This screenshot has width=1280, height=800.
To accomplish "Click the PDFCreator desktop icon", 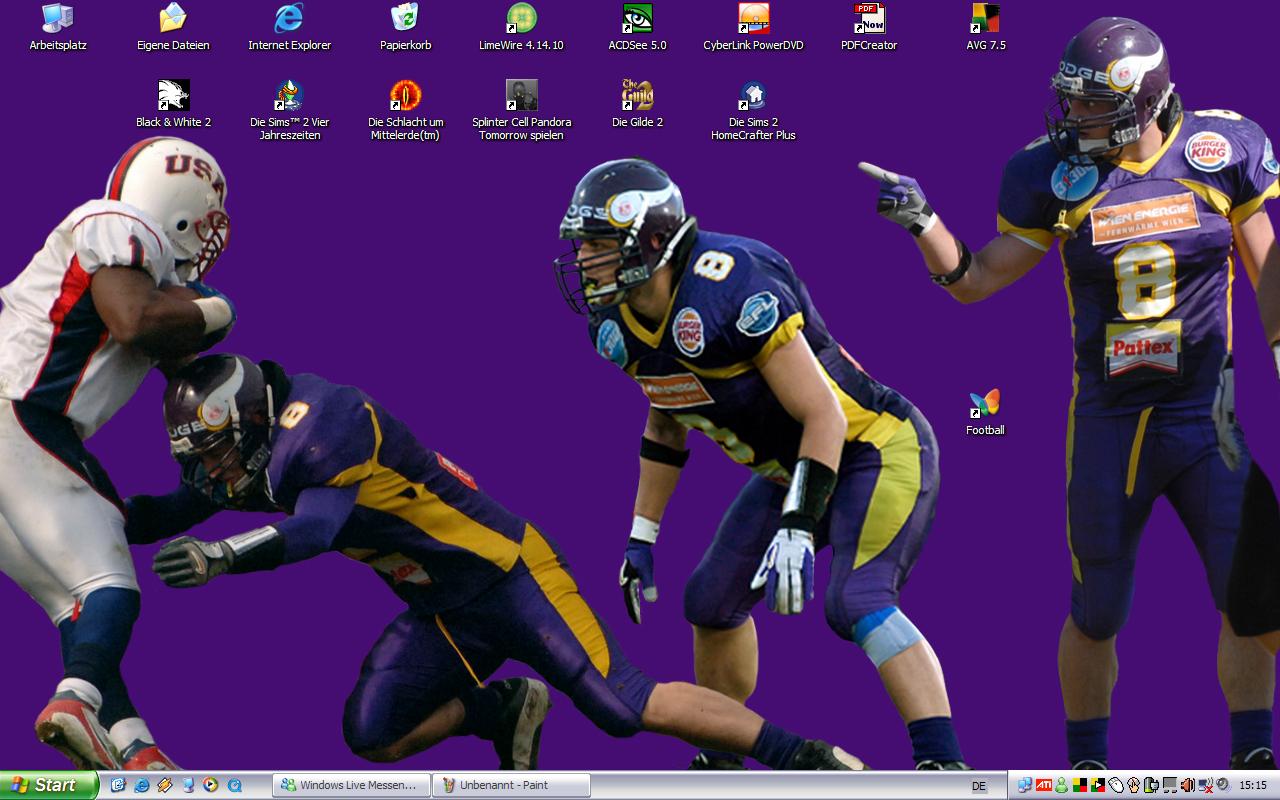I will [x=869, y=27].
